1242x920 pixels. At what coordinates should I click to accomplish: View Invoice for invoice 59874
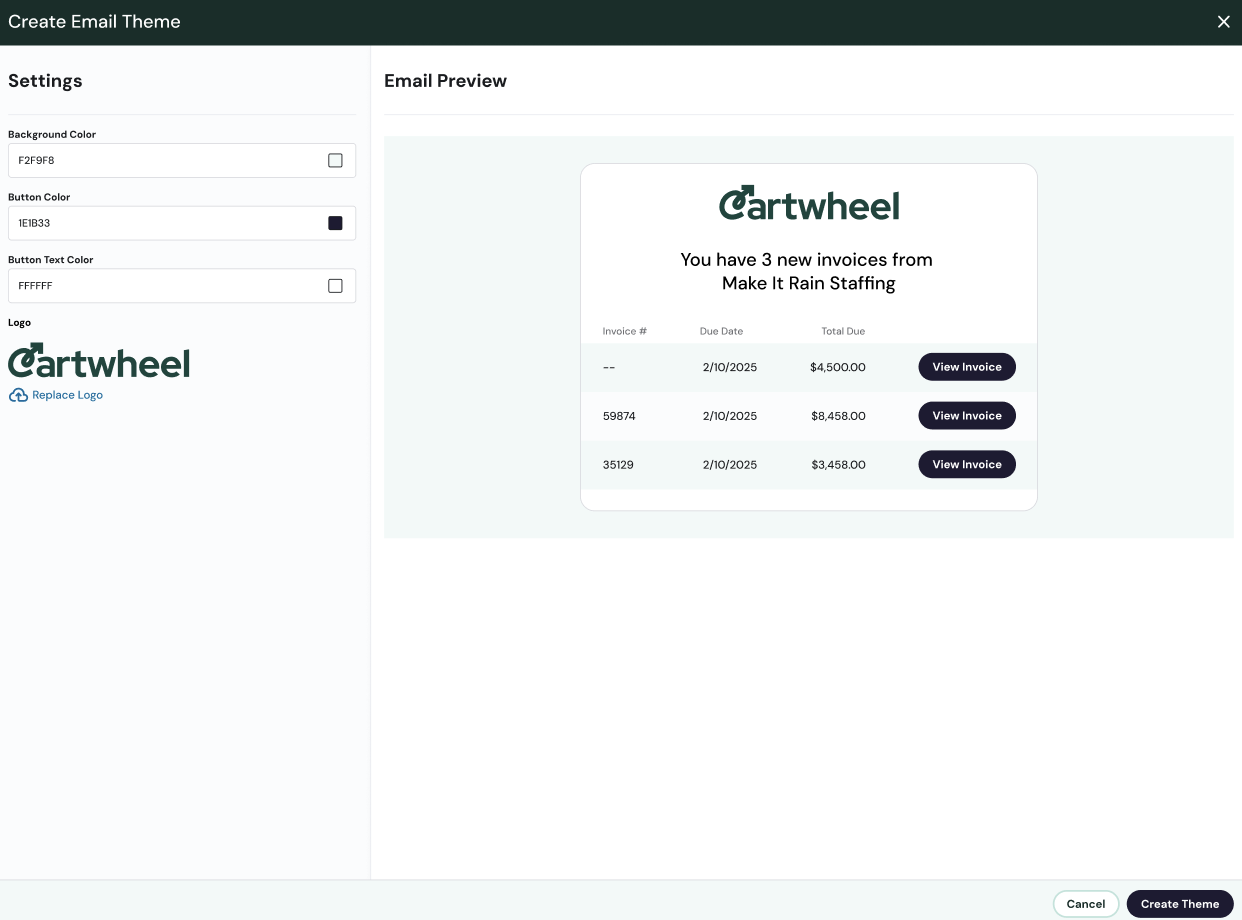pos(967,416)
